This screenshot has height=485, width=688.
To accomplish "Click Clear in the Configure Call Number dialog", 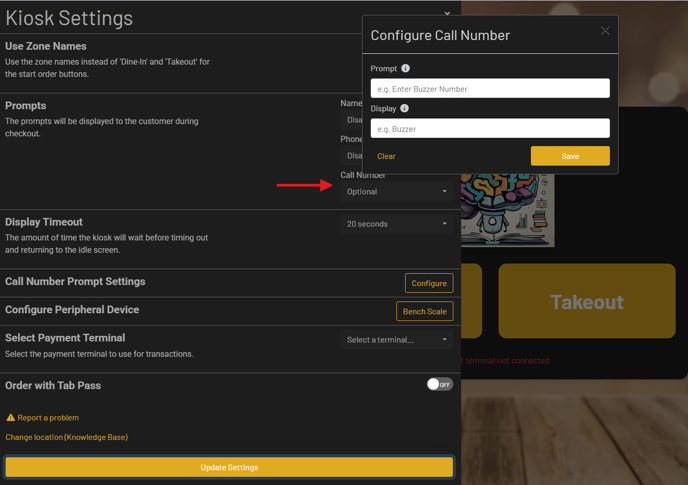I will tap(386, 157).
